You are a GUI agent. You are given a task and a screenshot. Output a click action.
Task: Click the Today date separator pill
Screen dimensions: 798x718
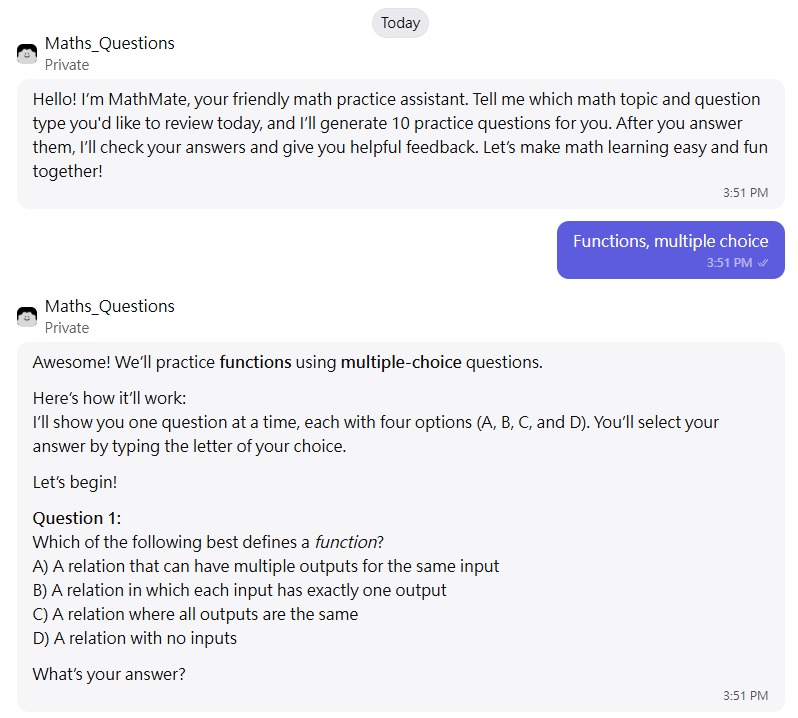coord(400,23)
